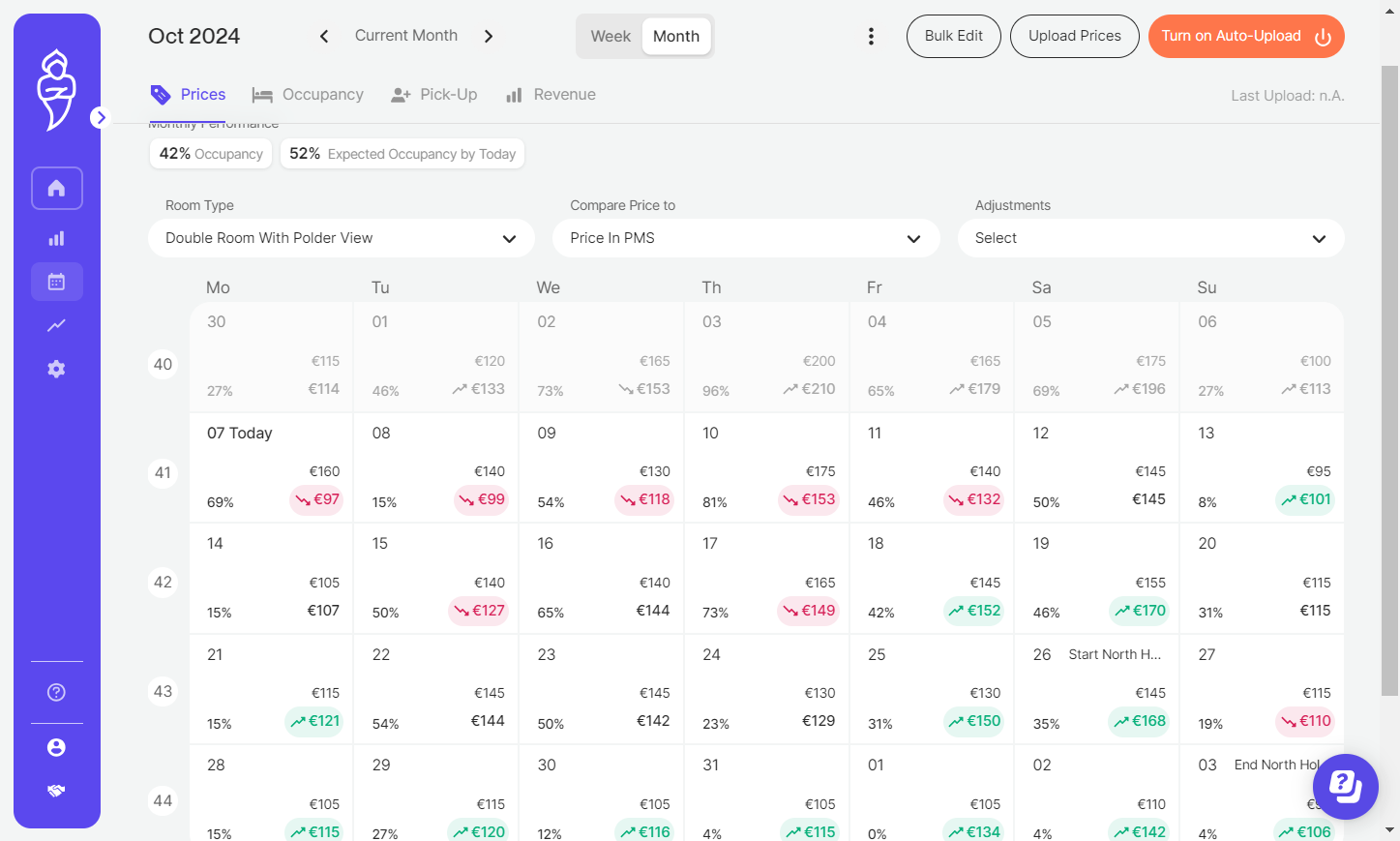Viewport: 1400px width, 841px height.
Task: Open the trend line chart icon in the sidebar
Action: coord(56,325)
